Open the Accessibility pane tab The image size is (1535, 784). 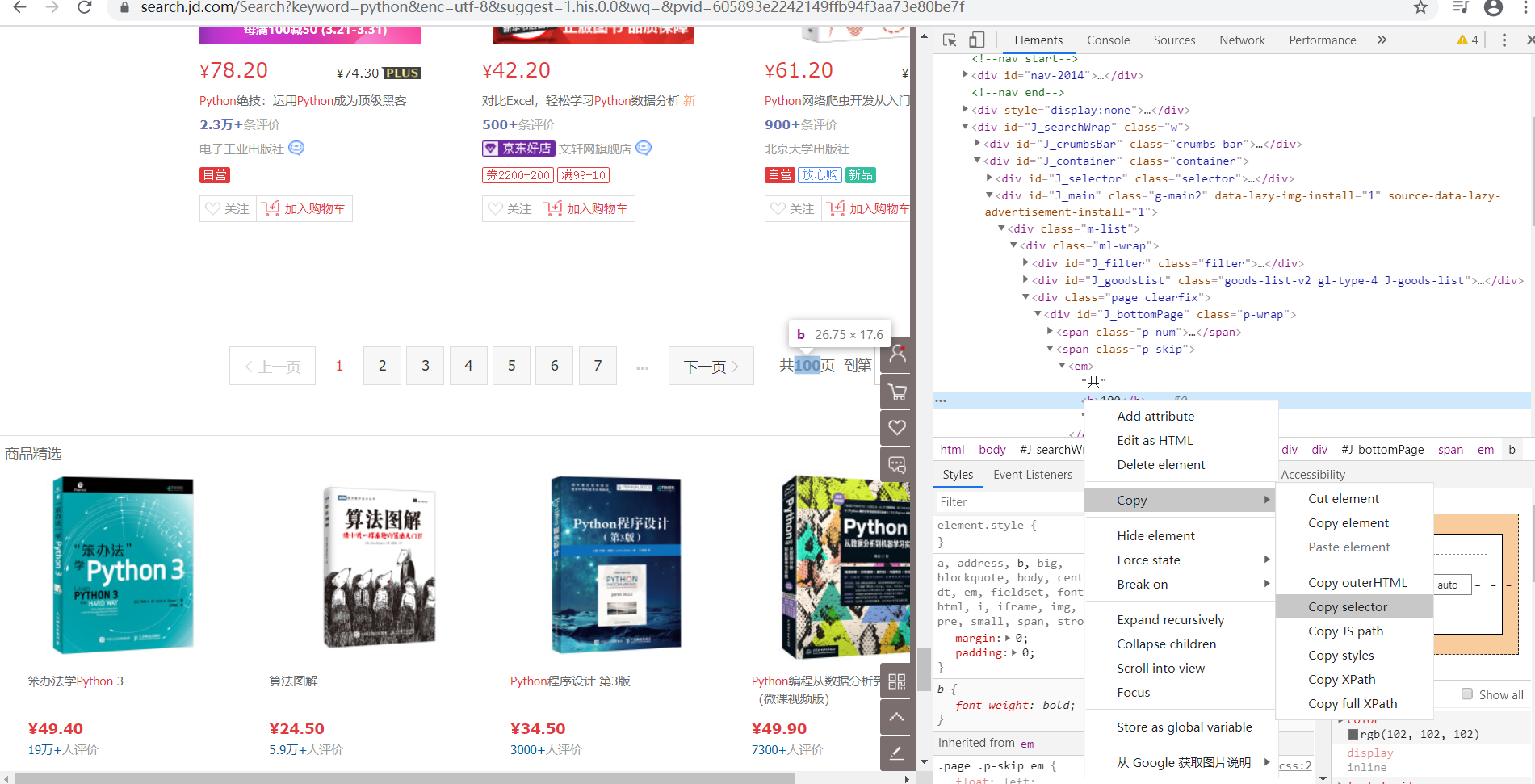(1313, 475)
